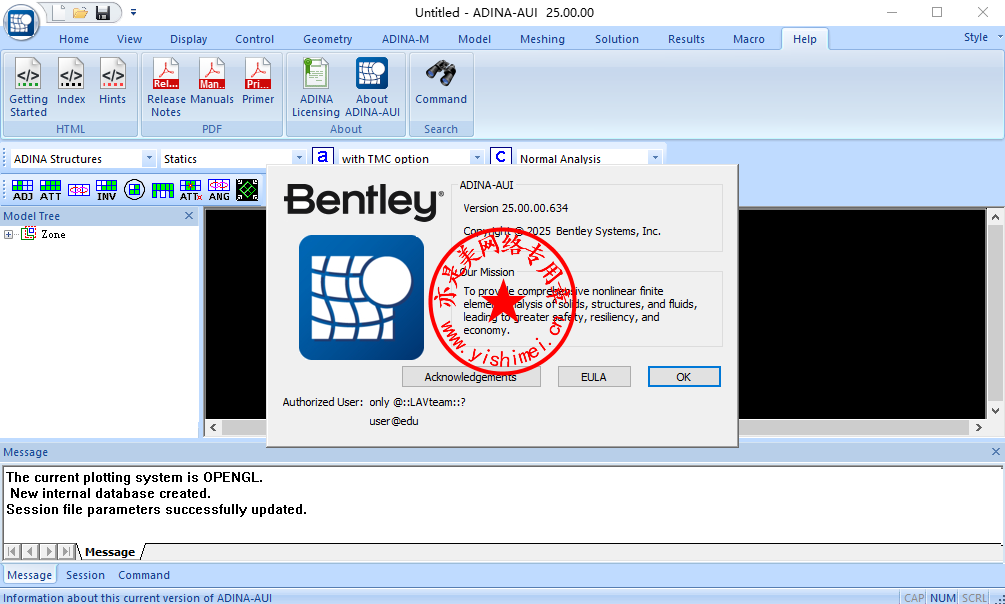
Task: Click the blue 'C' icon
Action: coord(501,157)
